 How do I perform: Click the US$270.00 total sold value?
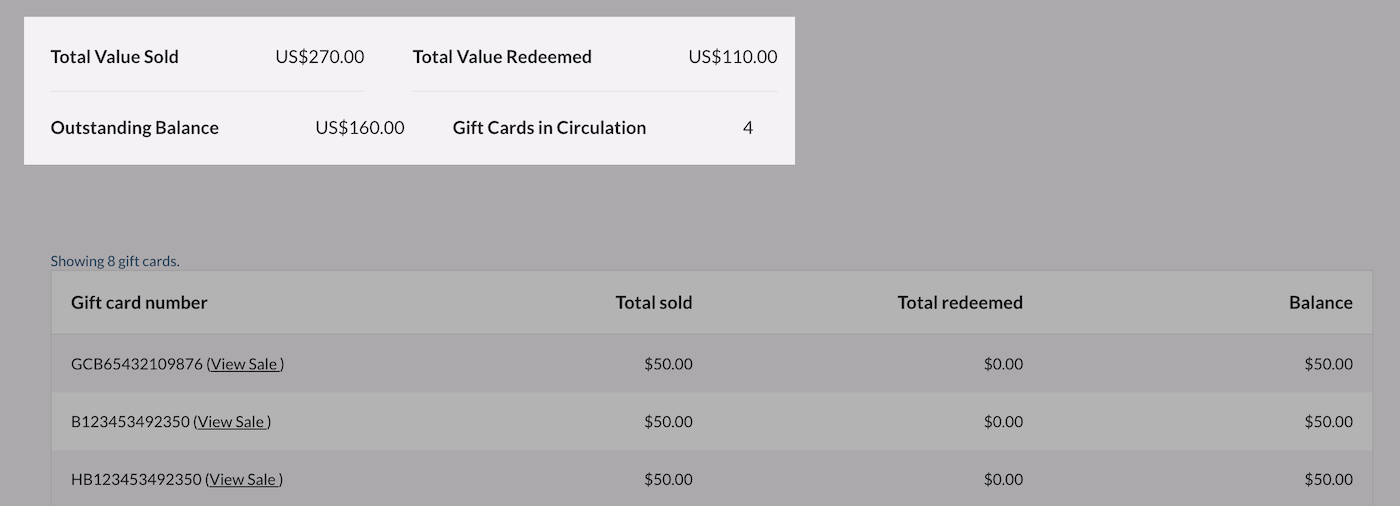[319, 57]
